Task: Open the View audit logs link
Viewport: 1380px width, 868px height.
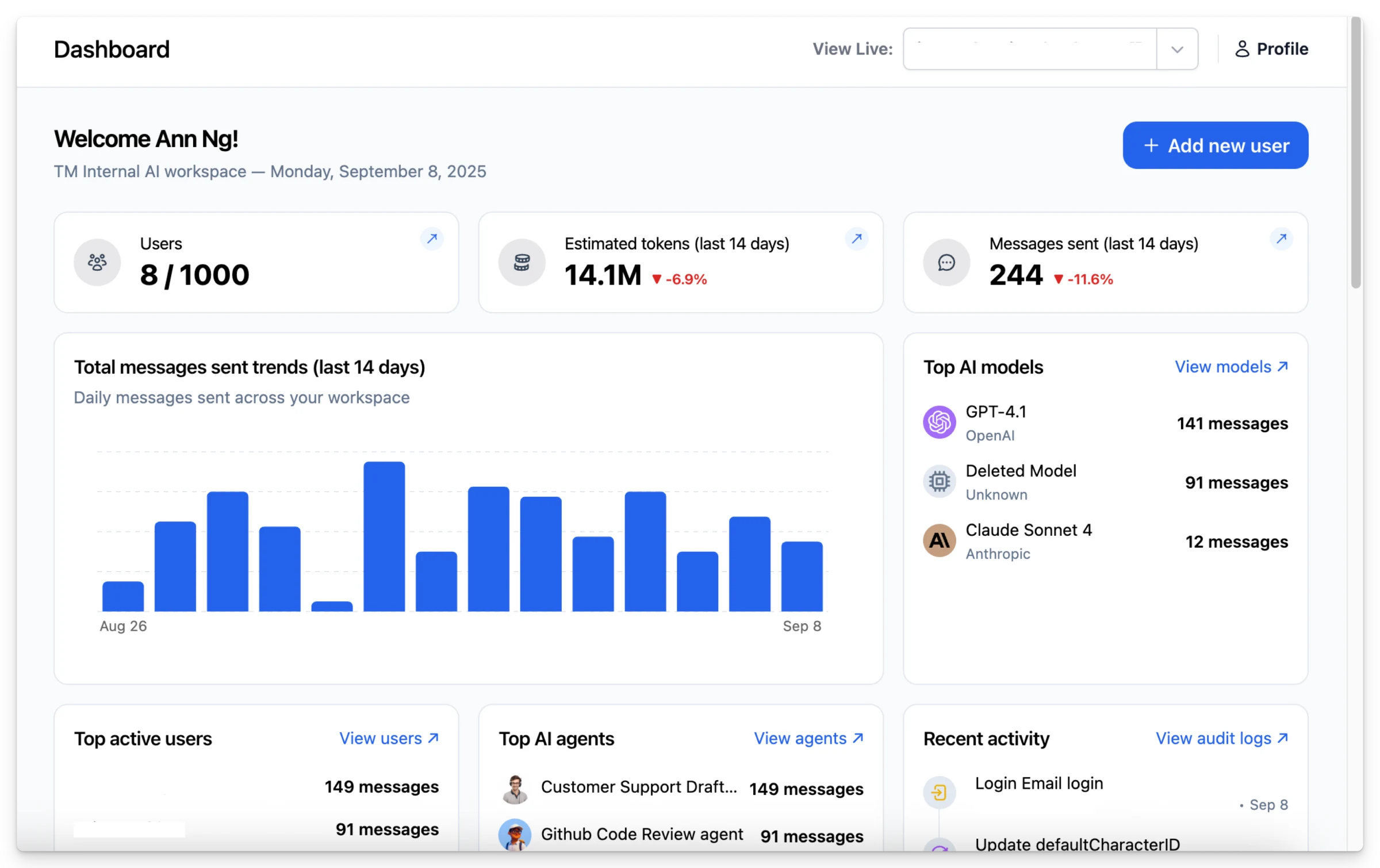Action: pyautogui.click(x=1222, y=738)
